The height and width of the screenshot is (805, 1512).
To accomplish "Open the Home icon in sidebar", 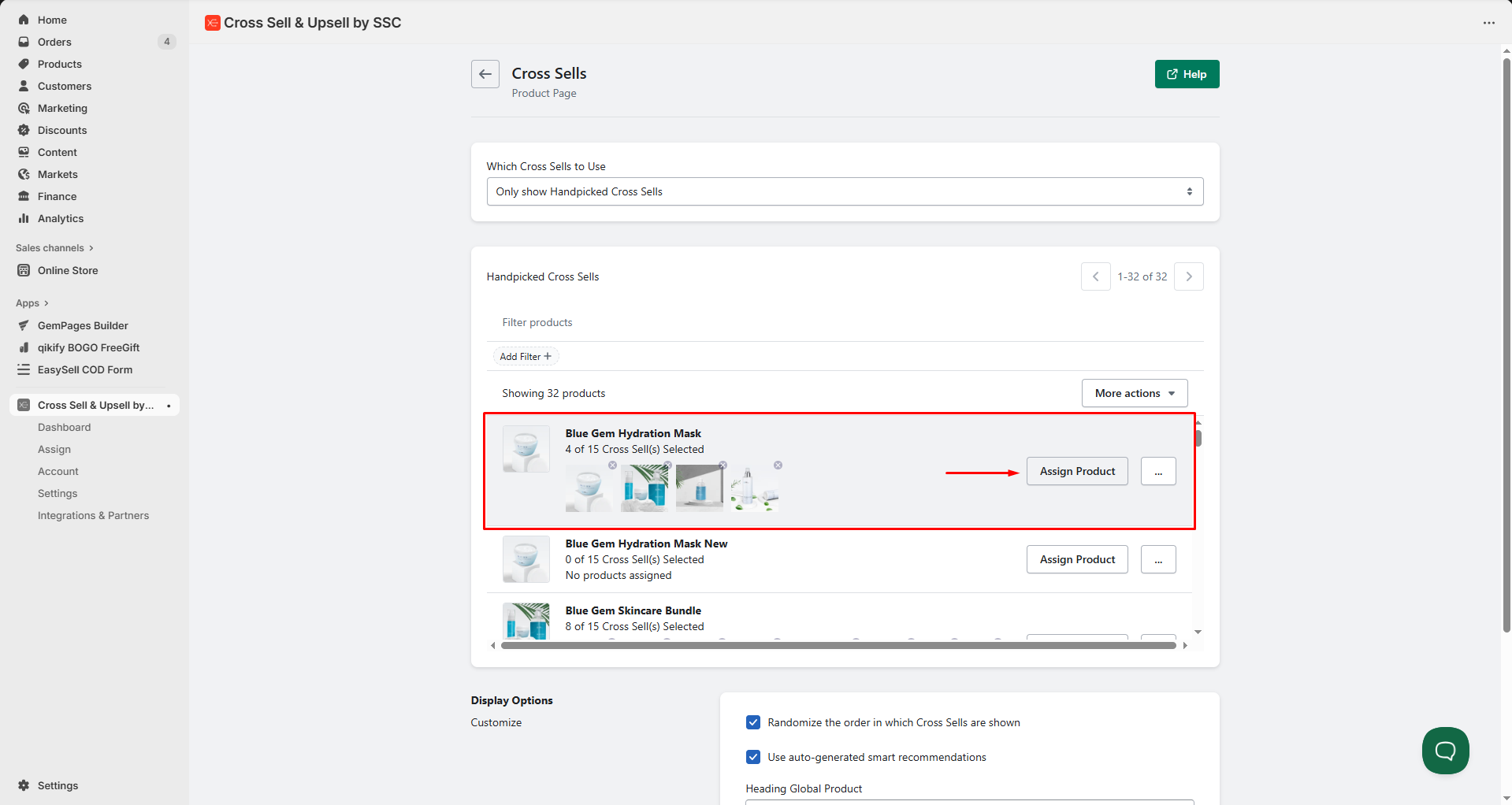I will tap(24, 20).
